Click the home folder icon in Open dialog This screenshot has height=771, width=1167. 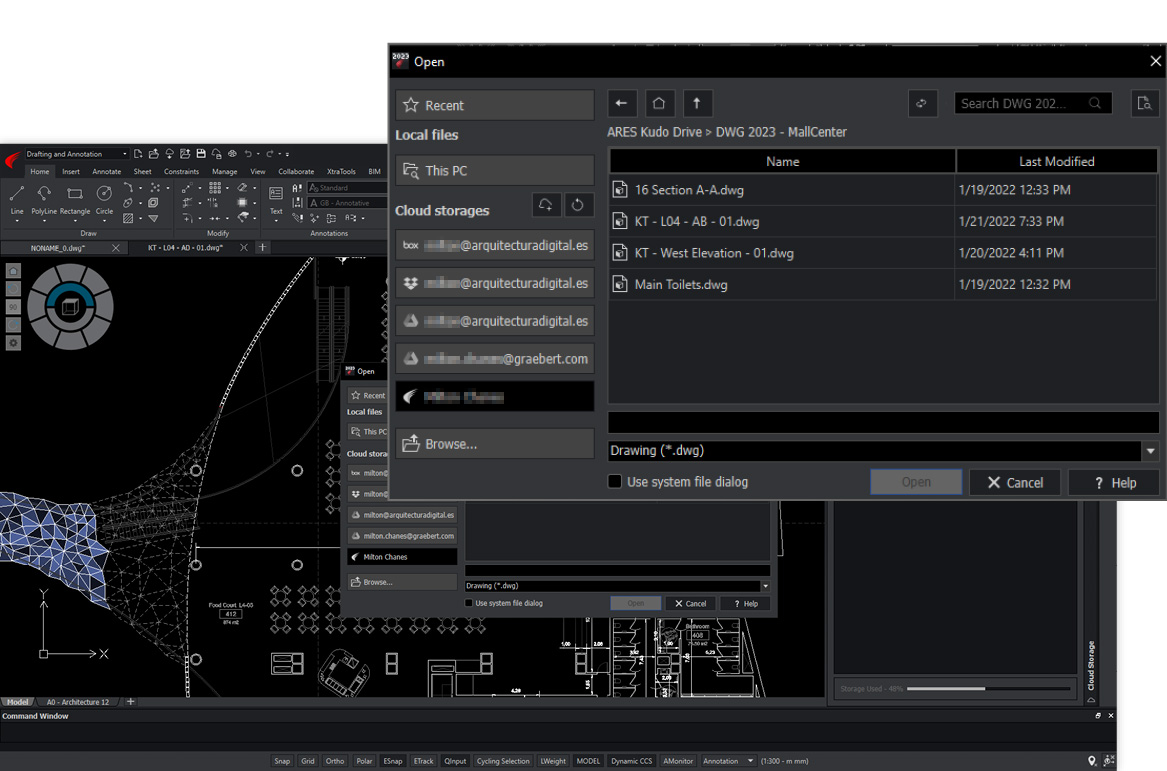coord(659,103)
